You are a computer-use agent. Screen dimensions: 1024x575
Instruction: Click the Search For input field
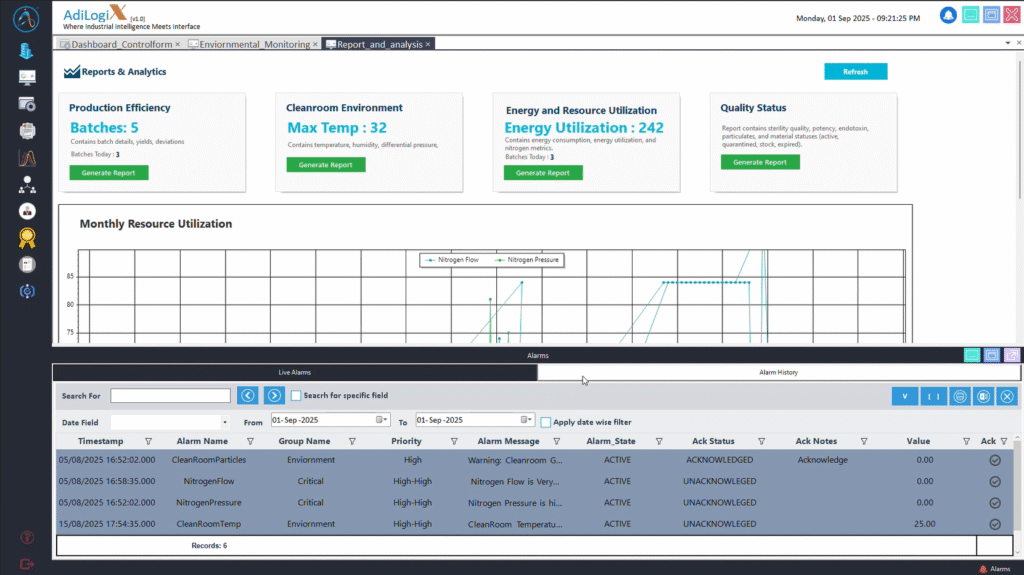click(x=170, y=395)
